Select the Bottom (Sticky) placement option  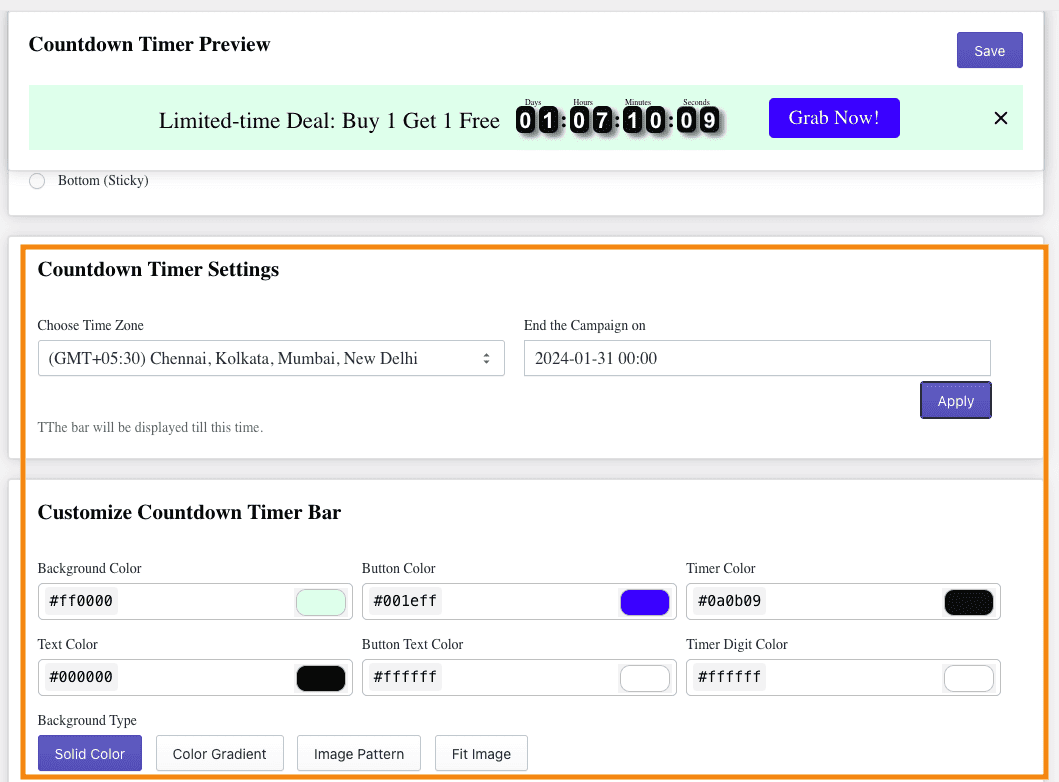(37, 181)
